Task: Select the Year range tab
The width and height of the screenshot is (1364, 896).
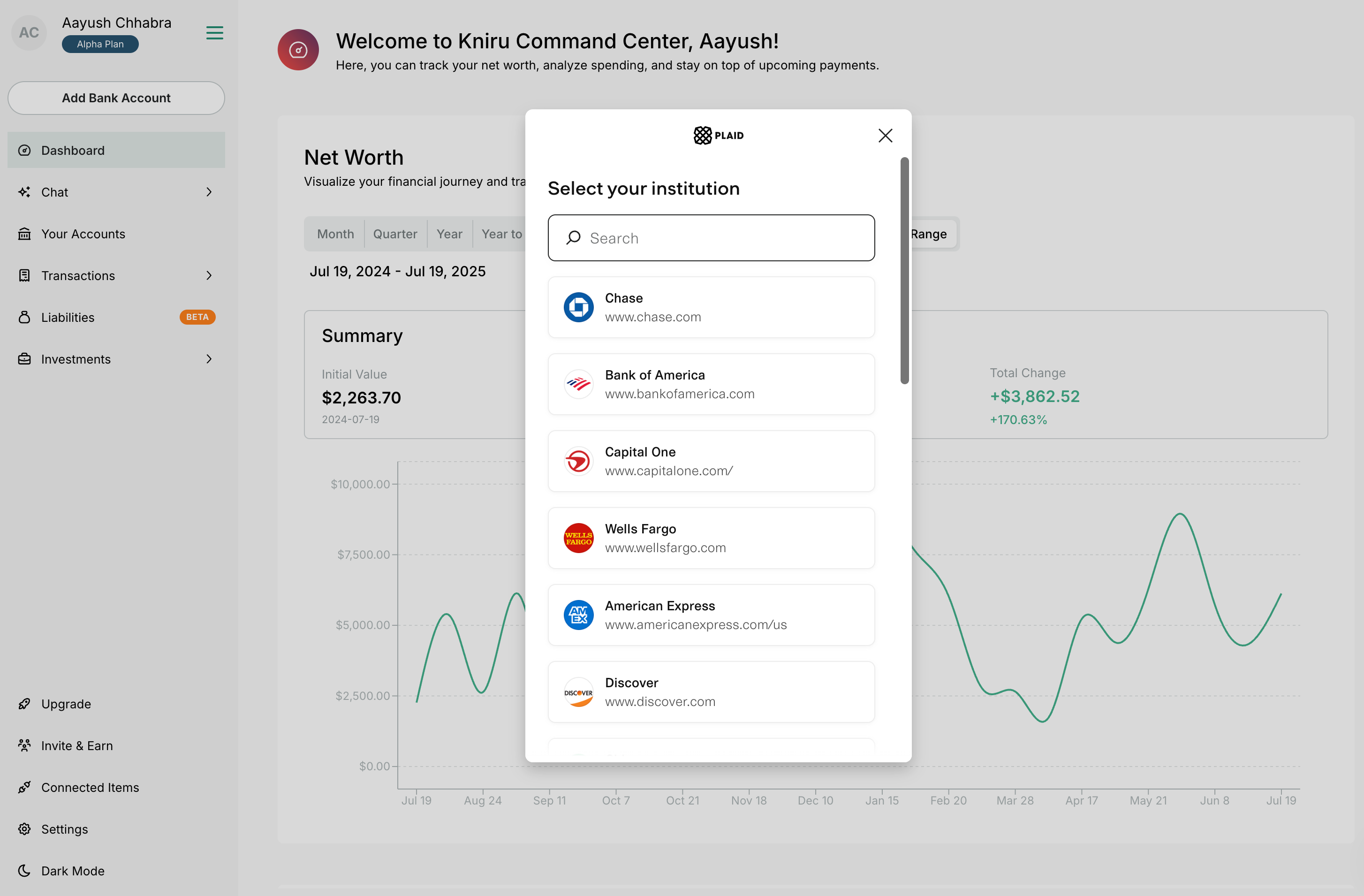Action: click(449, 234)
